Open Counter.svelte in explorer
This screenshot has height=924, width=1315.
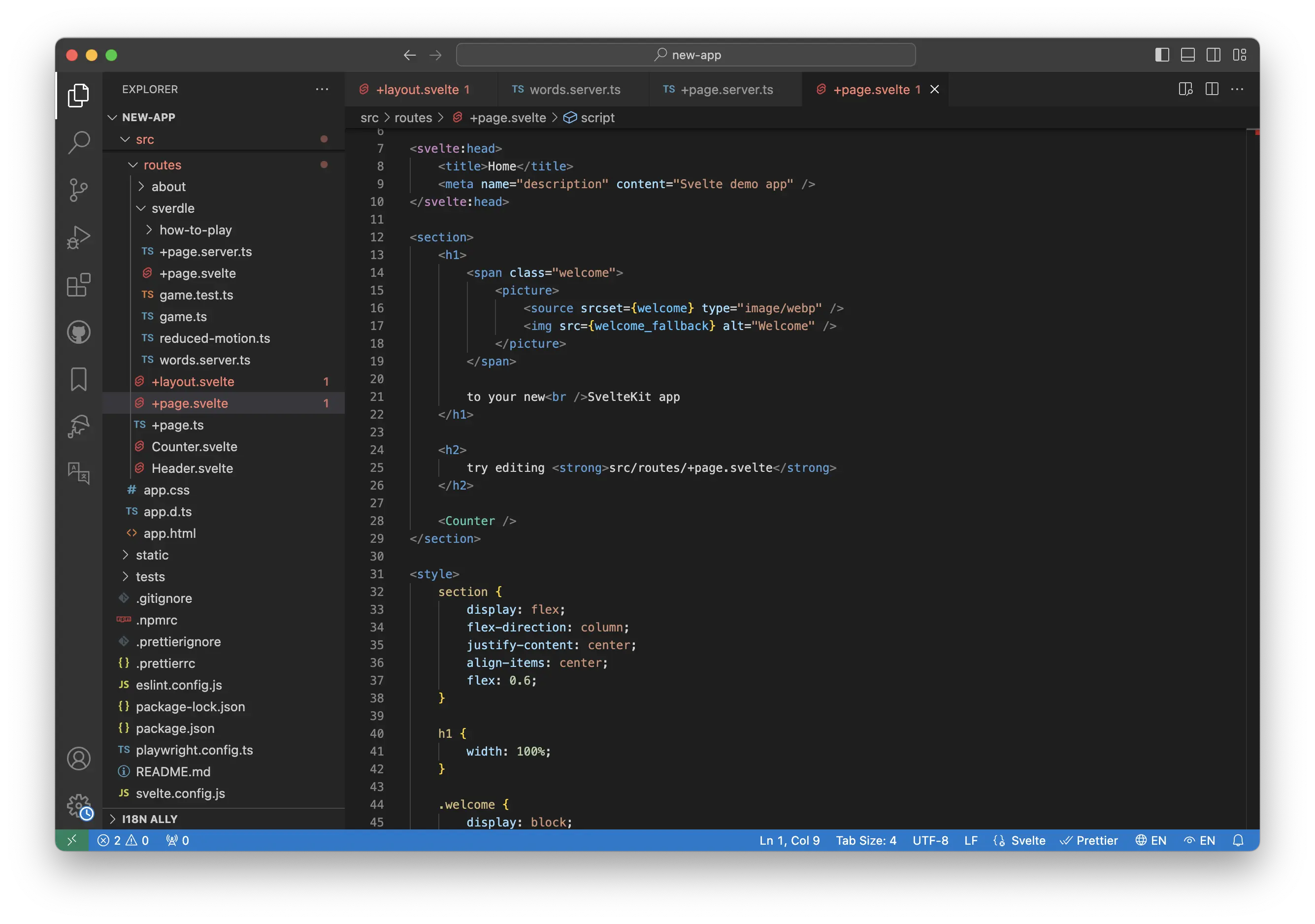click(x=224, y=447)
